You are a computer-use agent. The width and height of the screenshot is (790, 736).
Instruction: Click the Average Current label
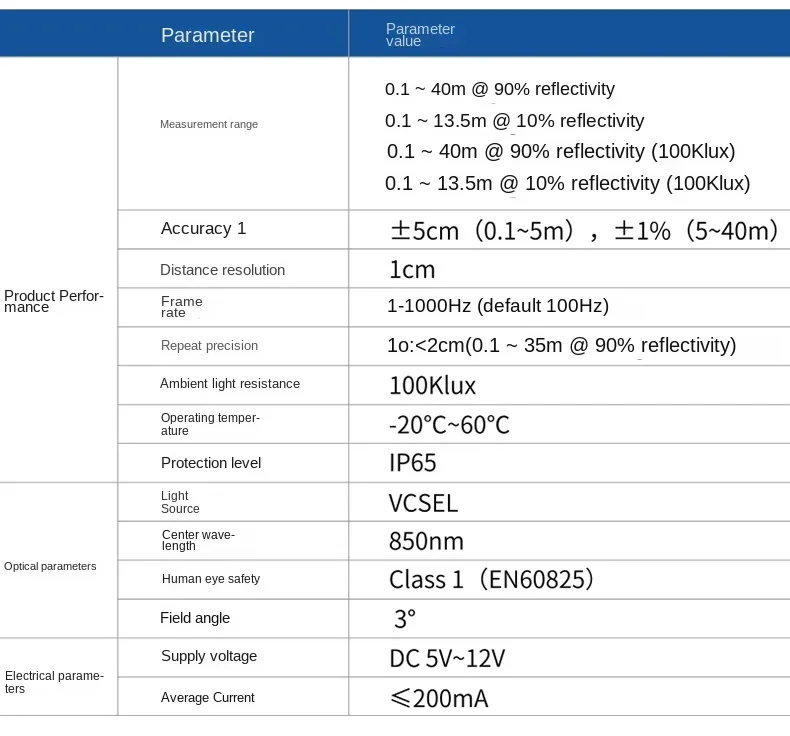click(x=208, y=698)
